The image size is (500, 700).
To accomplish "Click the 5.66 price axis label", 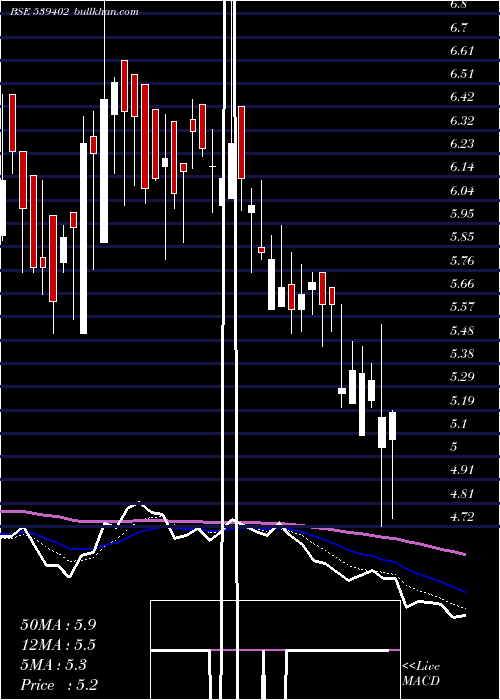I will (x=462, y=283).
